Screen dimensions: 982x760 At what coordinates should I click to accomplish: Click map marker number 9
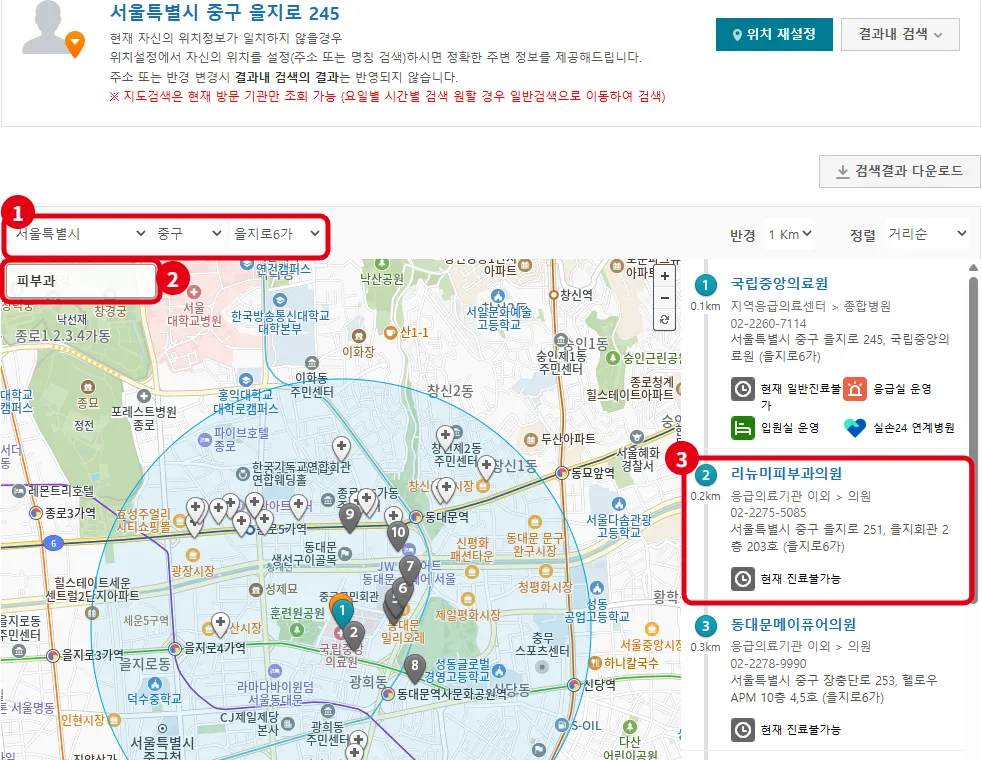(x=349, y=517)
